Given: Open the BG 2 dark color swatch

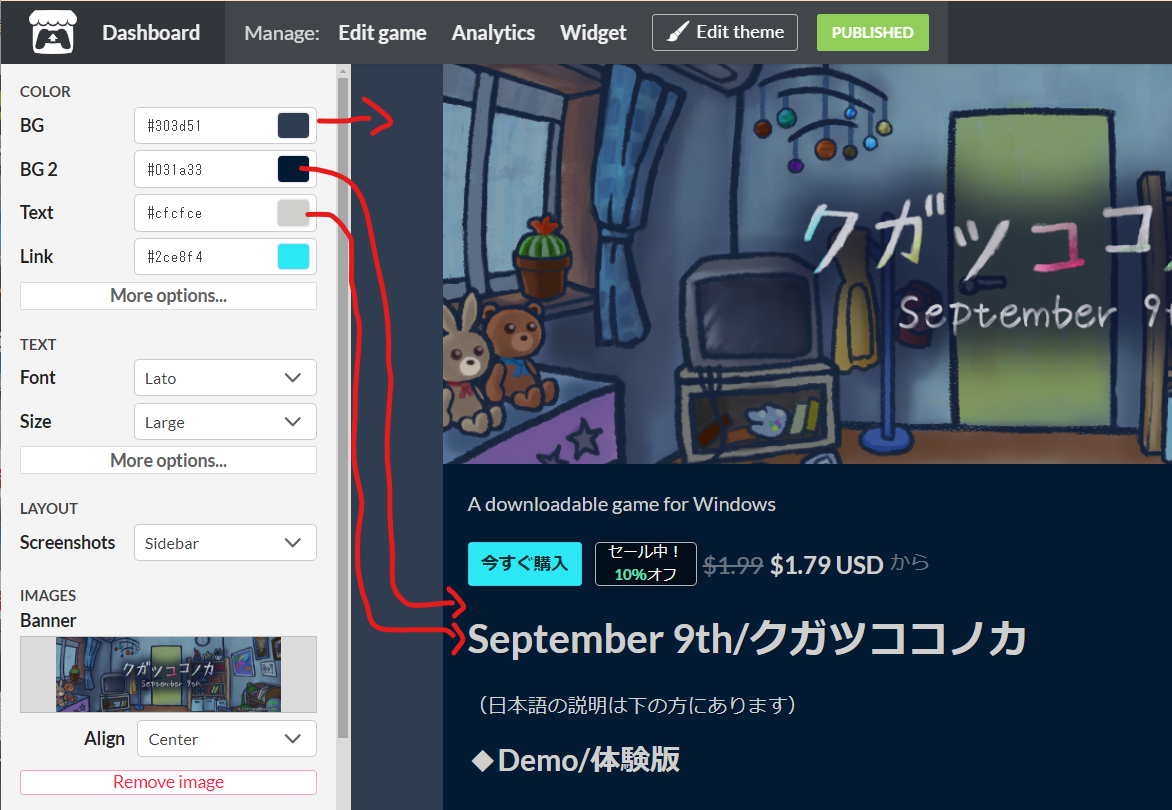Looking at the screenshot, I should click(294, 169).
